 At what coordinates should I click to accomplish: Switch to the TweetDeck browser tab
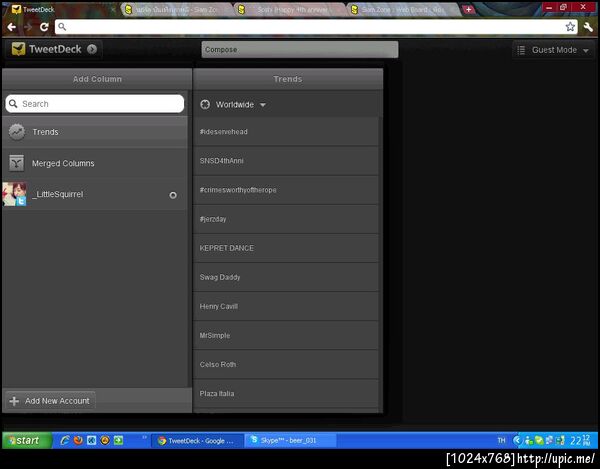coord(61,10)
